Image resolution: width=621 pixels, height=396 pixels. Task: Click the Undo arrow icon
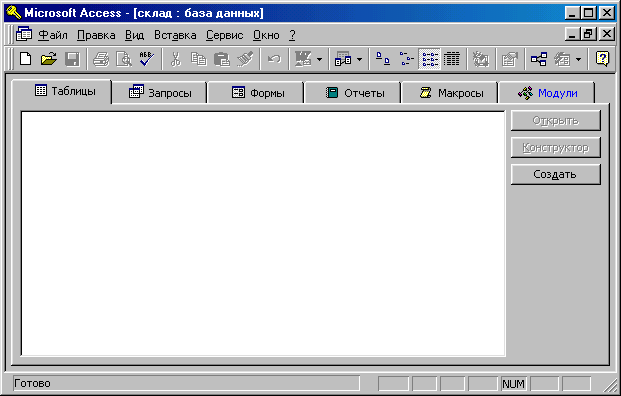tap(274, 59)
